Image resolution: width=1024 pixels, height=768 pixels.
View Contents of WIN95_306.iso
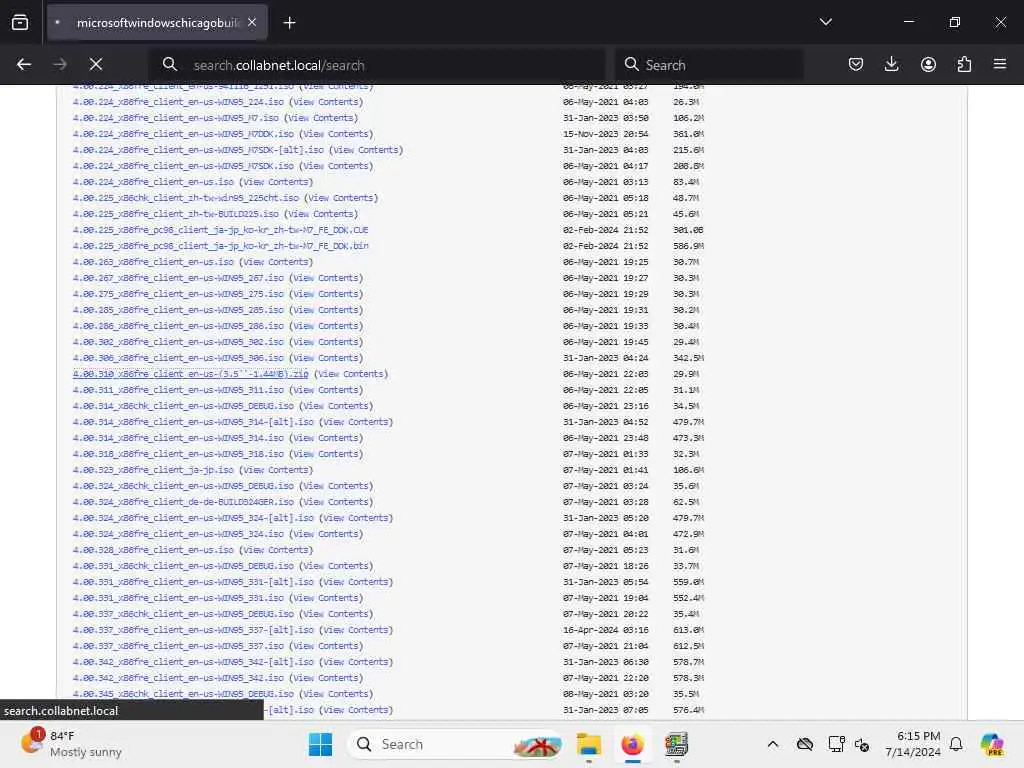pos(326,358)
